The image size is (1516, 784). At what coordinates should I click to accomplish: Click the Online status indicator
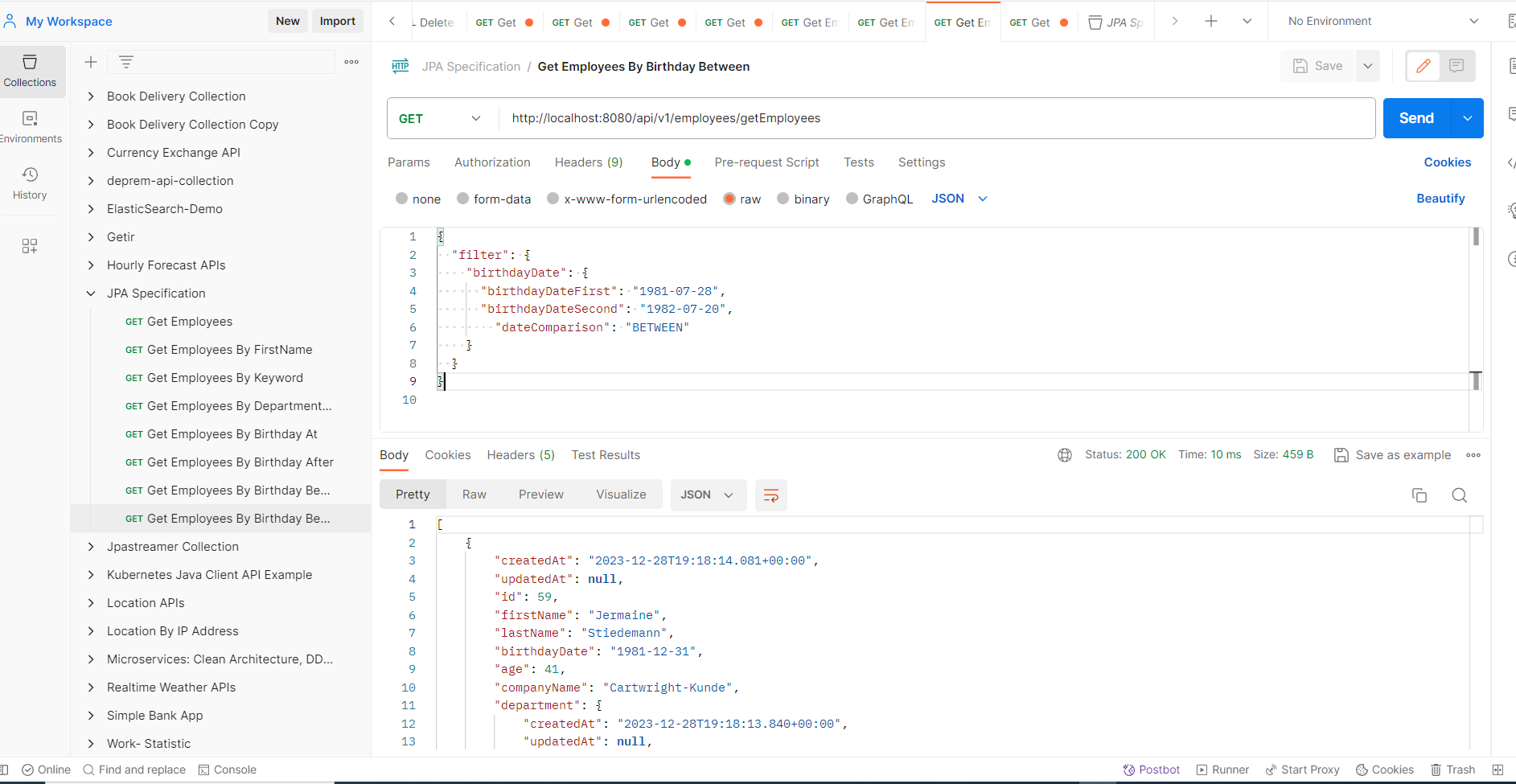coord(46,770)
